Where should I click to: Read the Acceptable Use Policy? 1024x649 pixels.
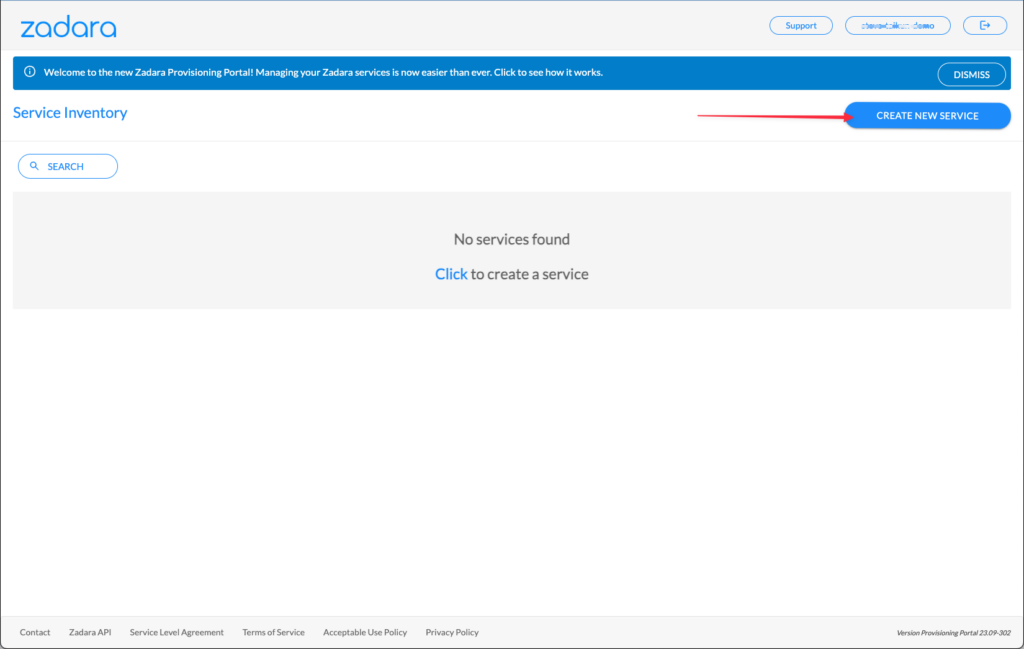coord(364,632)
